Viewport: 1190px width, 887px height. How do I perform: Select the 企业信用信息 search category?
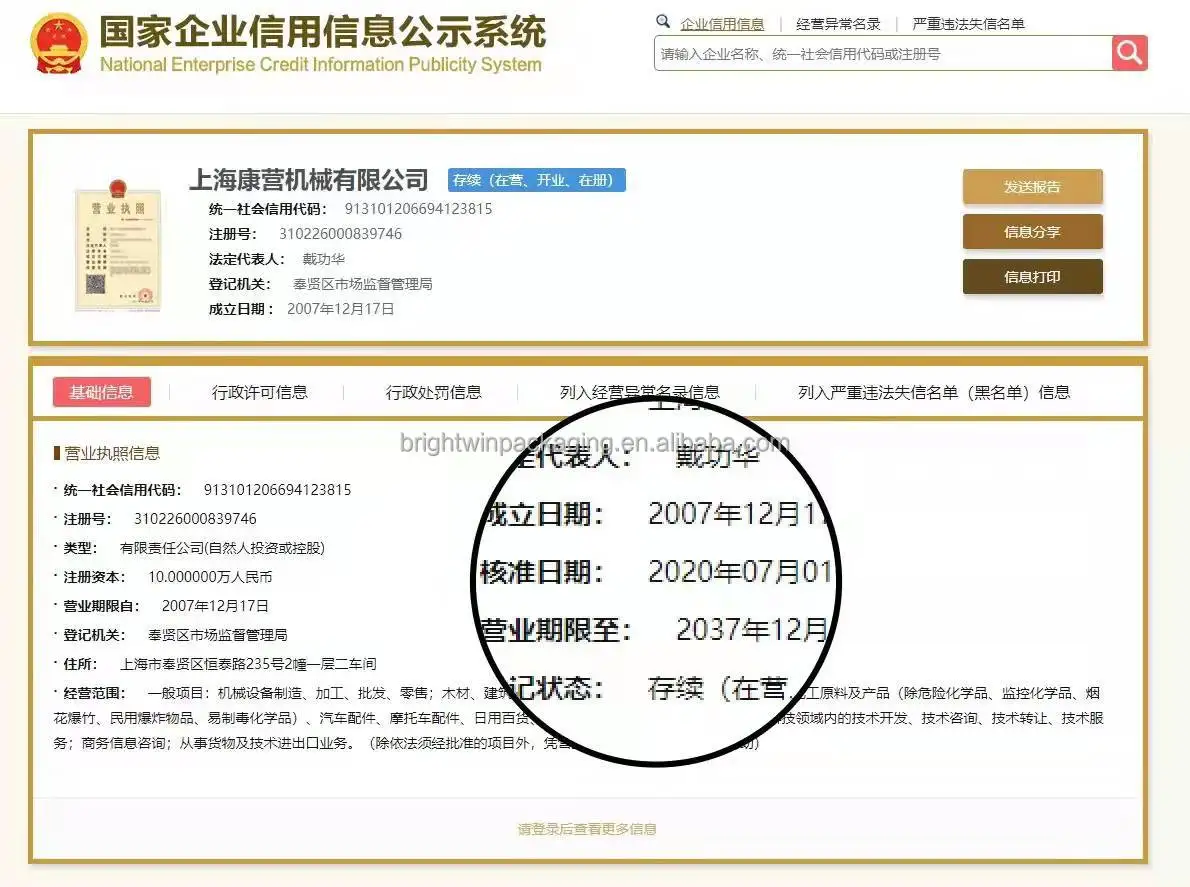722,24
